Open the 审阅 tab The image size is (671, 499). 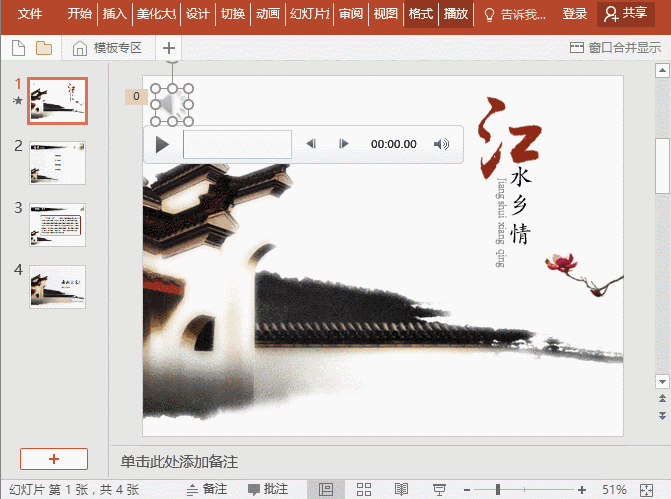click(351, 14)
